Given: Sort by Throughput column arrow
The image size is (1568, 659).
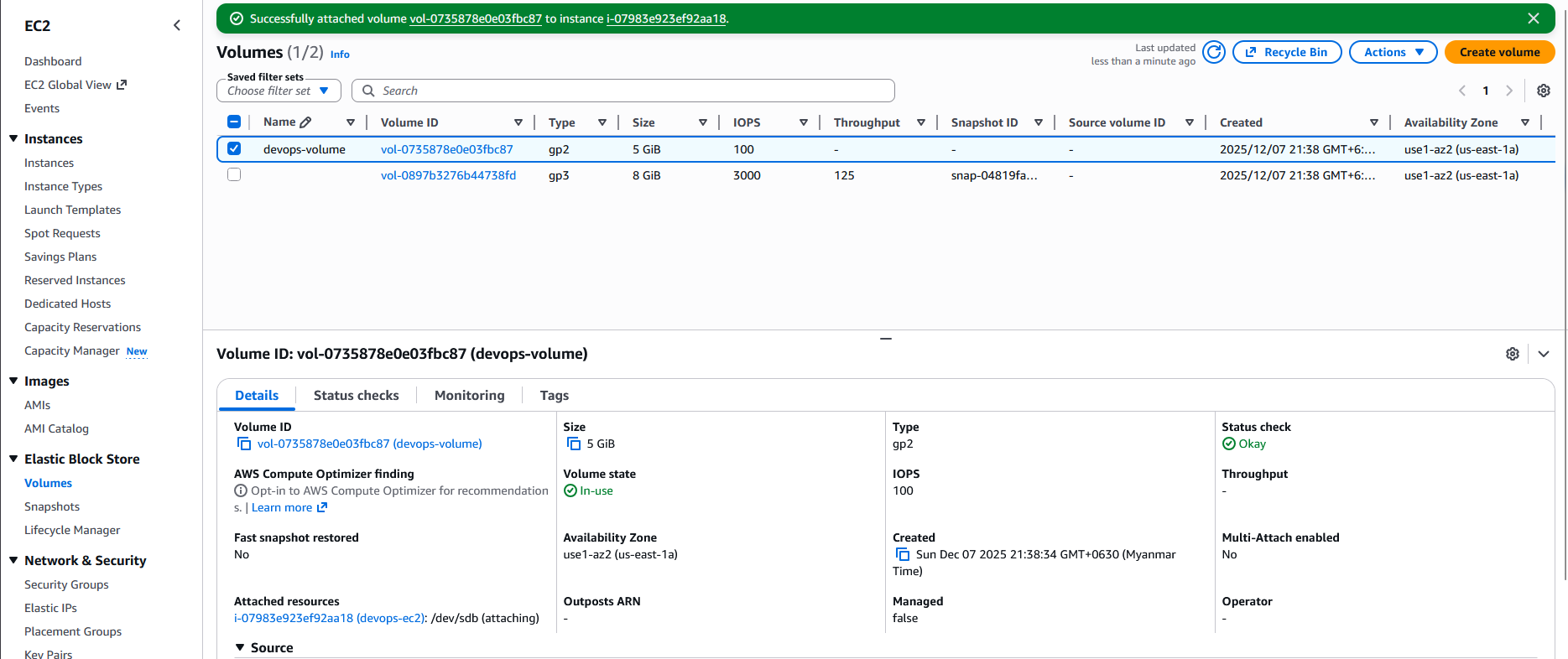Looking at the screenshot, I should pyautogui.click(x=921, y=122).
